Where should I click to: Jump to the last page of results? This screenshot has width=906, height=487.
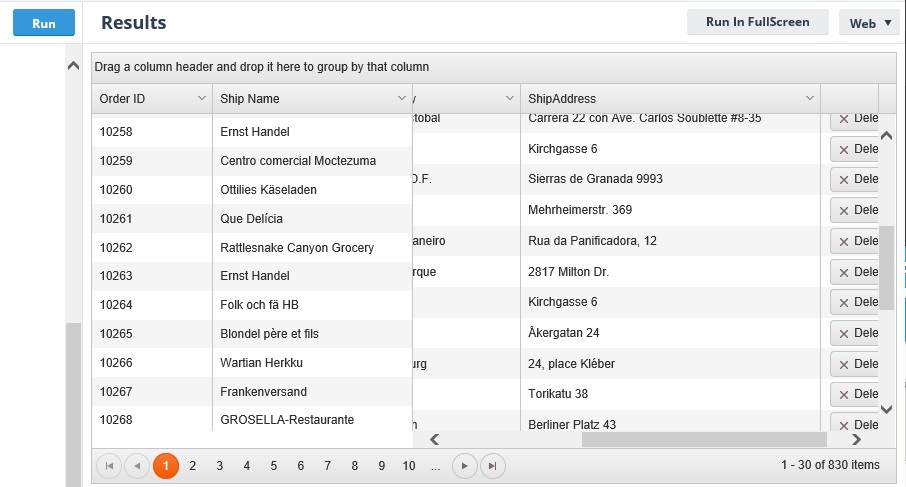[492, 465]
